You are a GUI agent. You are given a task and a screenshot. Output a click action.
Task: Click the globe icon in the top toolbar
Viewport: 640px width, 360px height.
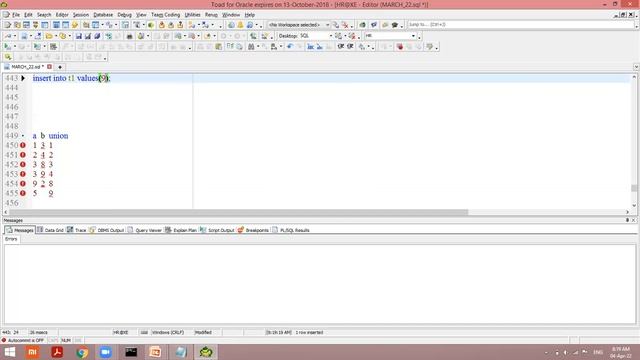click(x=231, y=25)
